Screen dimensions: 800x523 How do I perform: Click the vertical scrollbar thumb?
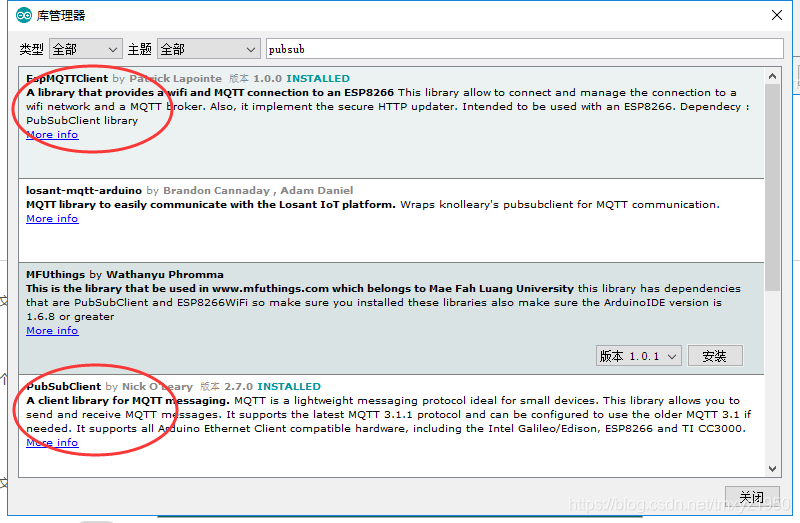(772, 188)
